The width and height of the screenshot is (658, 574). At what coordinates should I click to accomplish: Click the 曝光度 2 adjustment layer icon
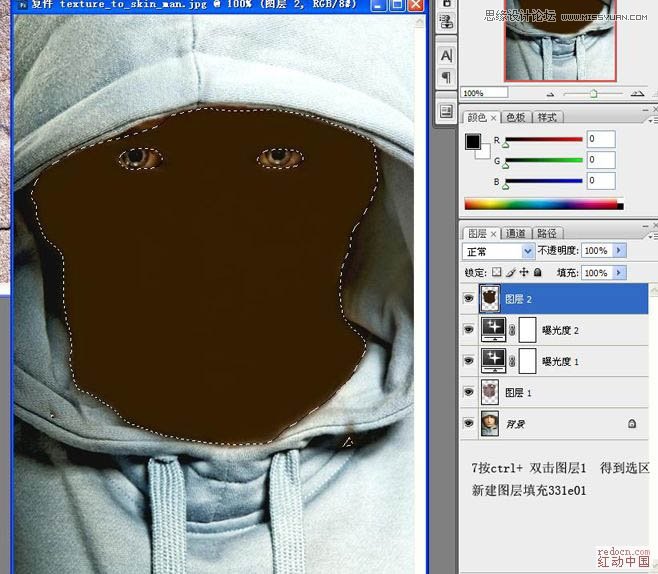[x=494, y=329]
